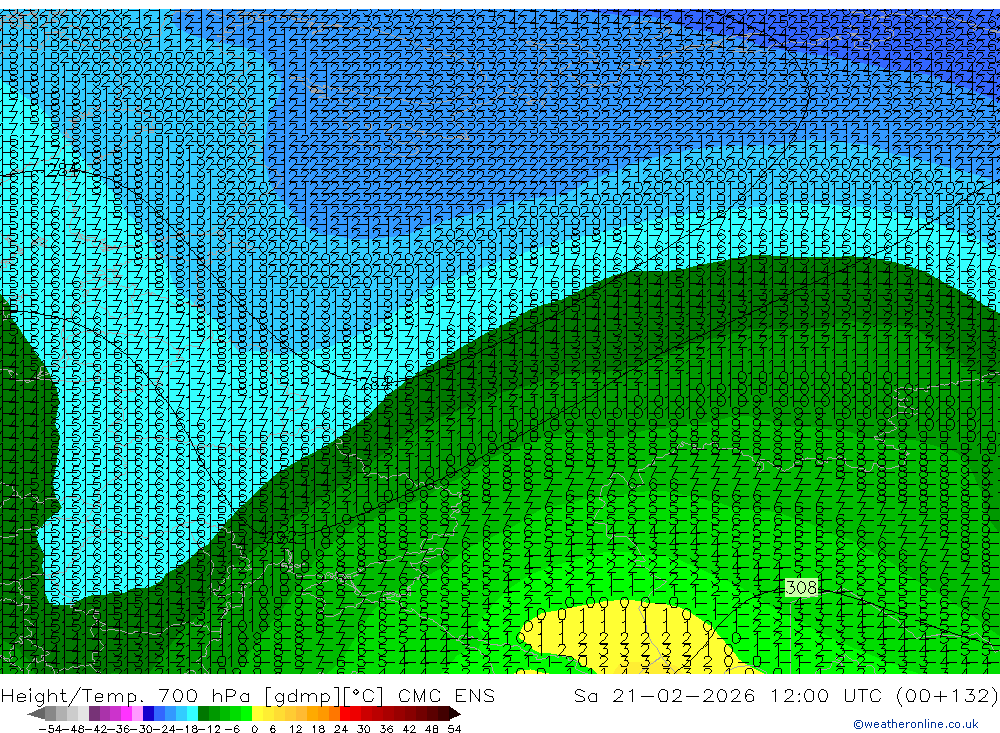Pick the yellow legend swatch above 0
This screenshot has width=1000, height=733.
click(x=258, y=714)
